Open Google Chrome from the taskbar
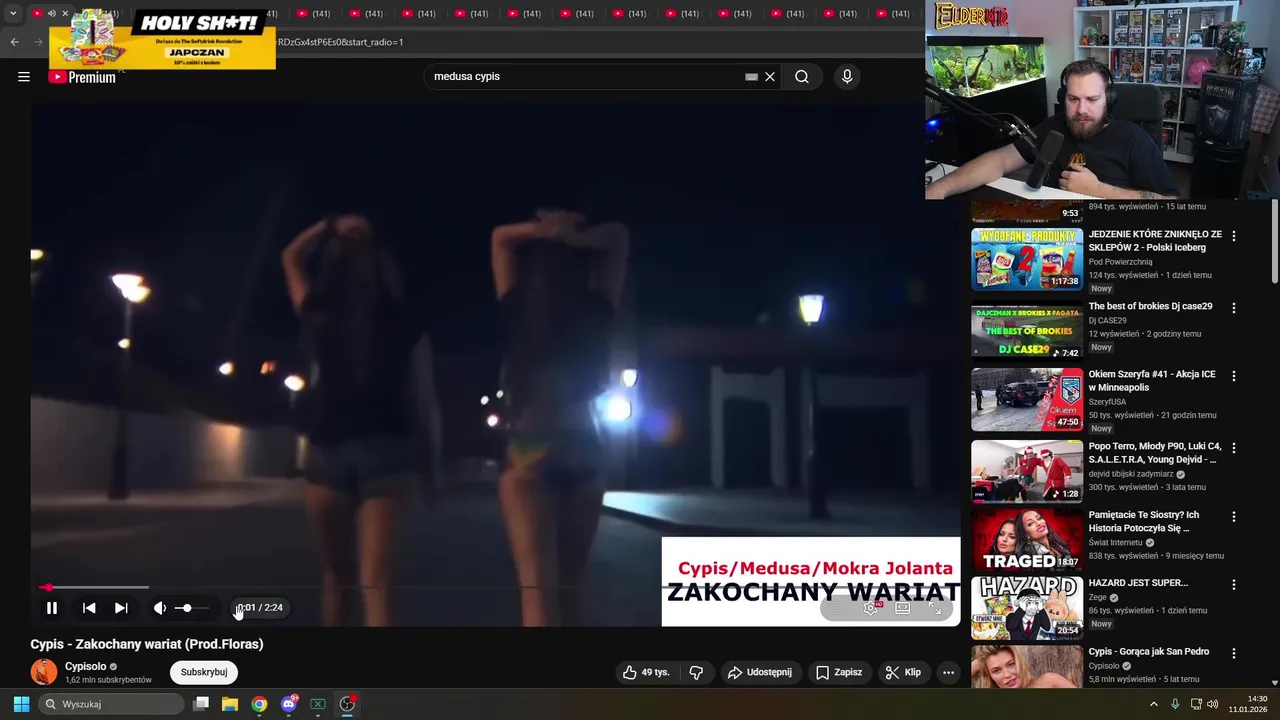 point(259,704)
